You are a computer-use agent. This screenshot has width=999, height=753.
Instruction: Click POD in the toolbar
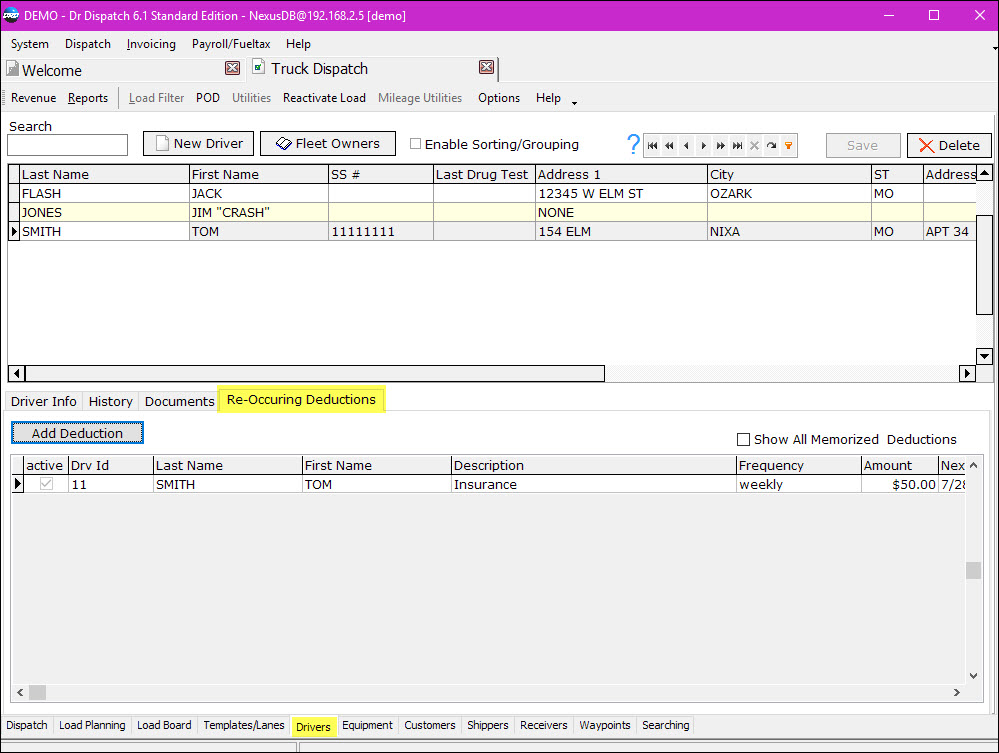pyautogui.click(x=208, y=98)
